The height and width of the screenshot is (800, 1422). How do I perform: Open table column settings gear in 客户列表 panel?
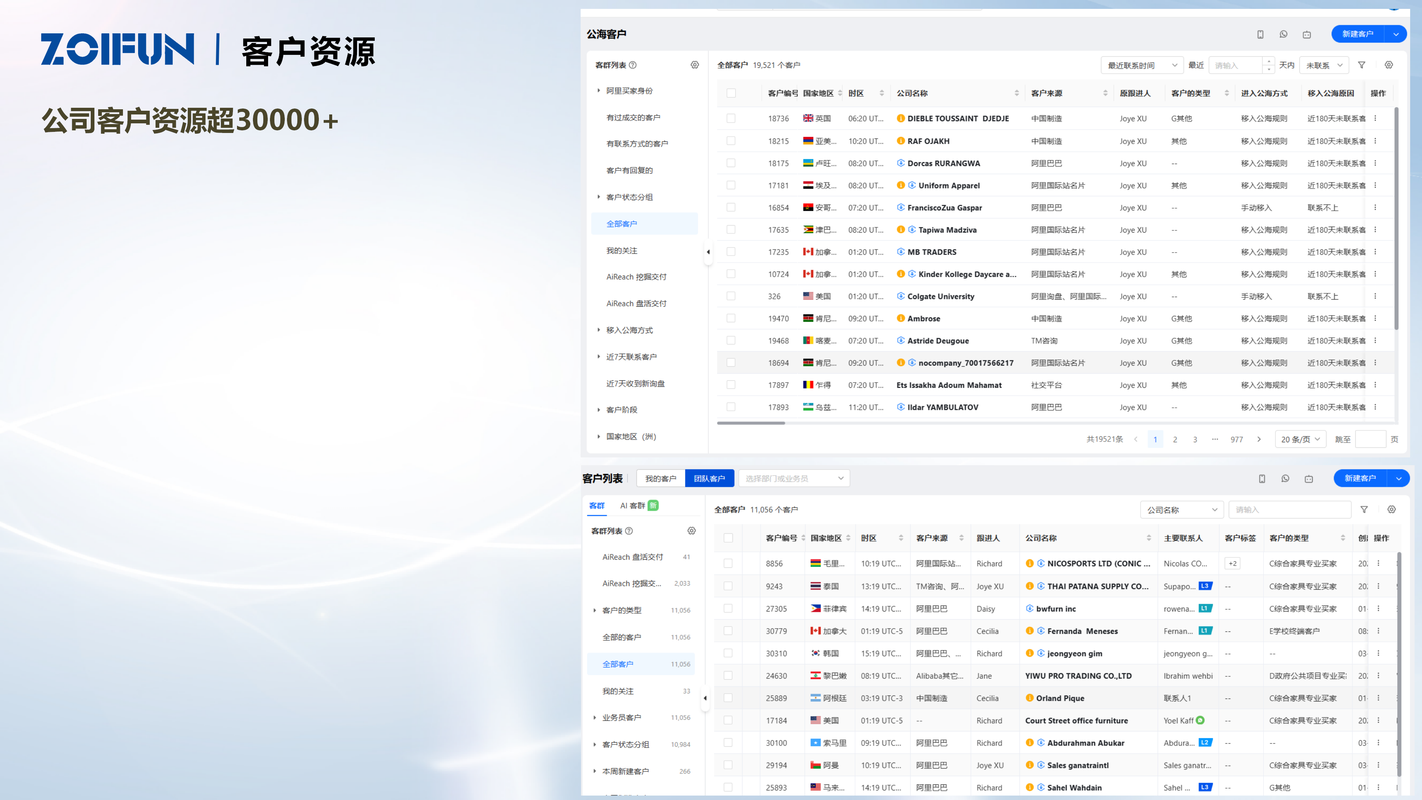pyautogui.click(x=1391, y=510)
